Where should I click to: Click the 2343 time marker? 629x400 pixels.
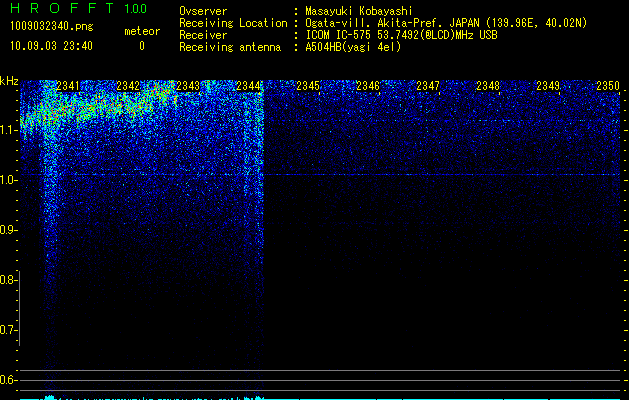click(188, 86)
